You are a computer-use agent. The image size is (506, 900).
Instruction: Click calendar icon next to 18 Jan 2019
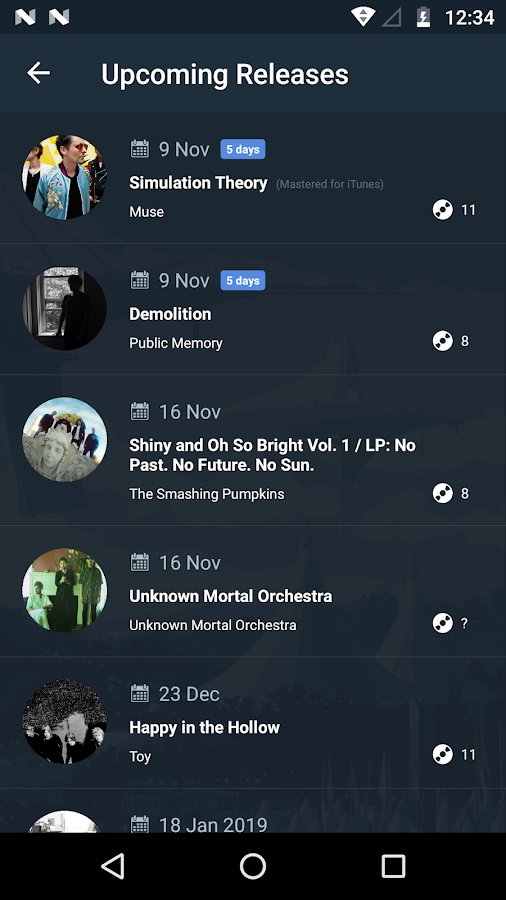pyautogui.click(x=139, y=824)
